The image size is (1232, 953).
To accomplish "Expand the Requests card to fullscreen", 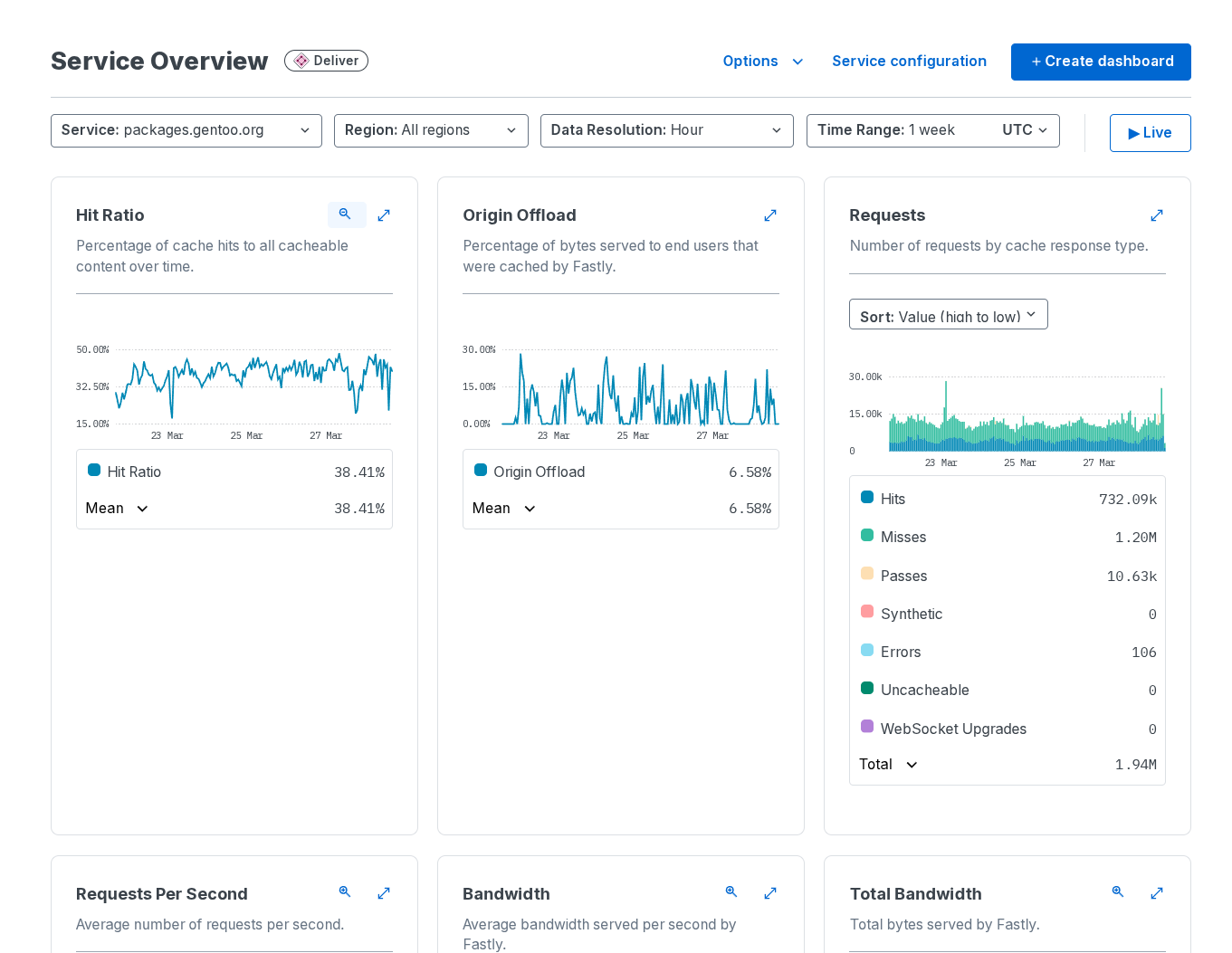I will [x=1157, y=215].
